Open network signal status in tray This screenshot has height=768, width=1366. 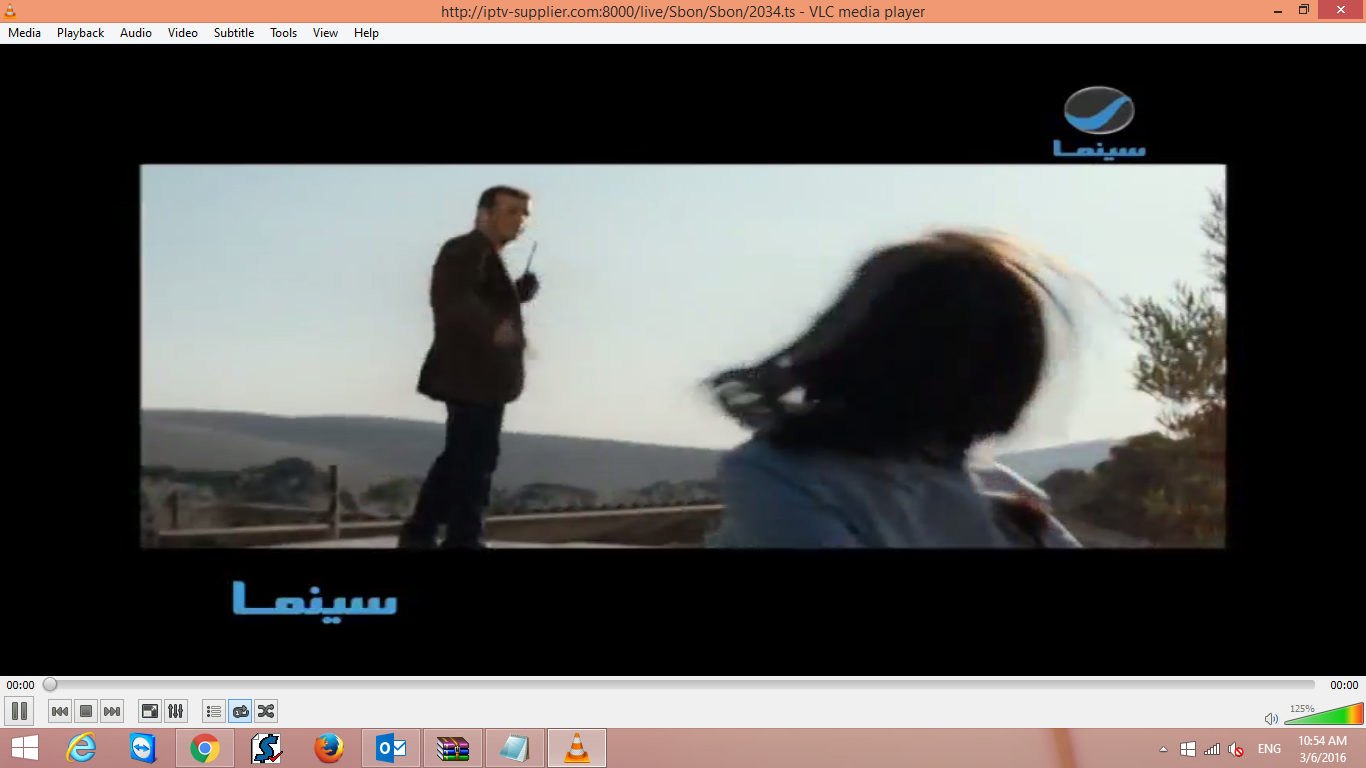coord(1212,749)
